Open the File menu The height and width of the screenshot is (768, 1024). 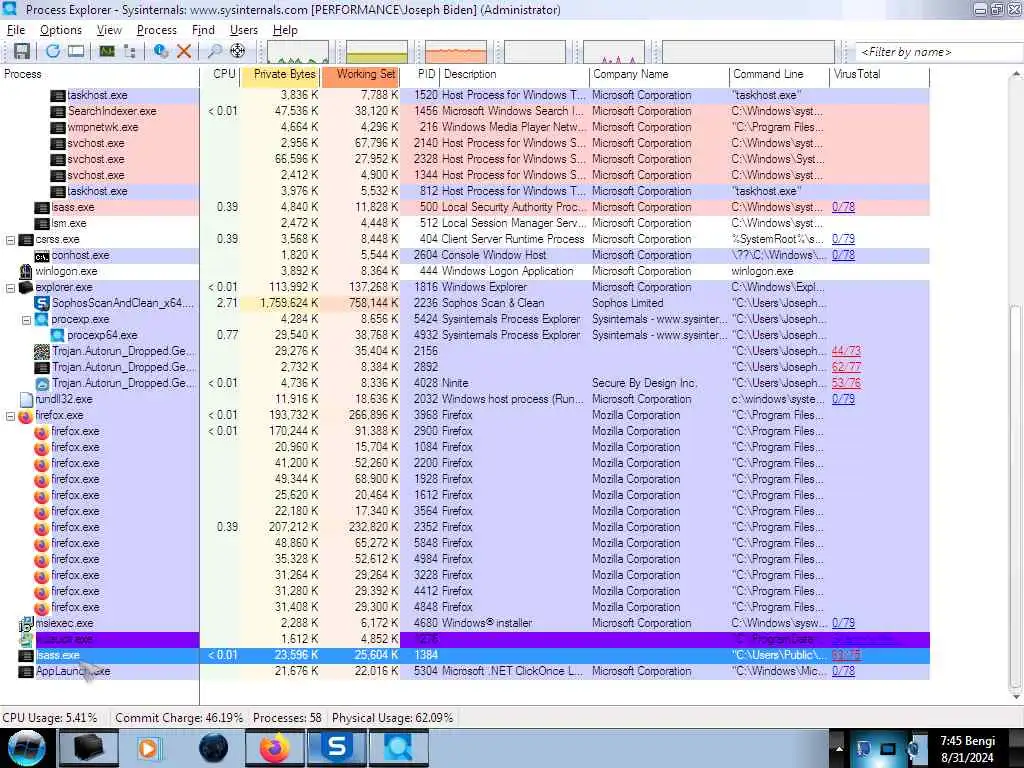coord(16,30)
